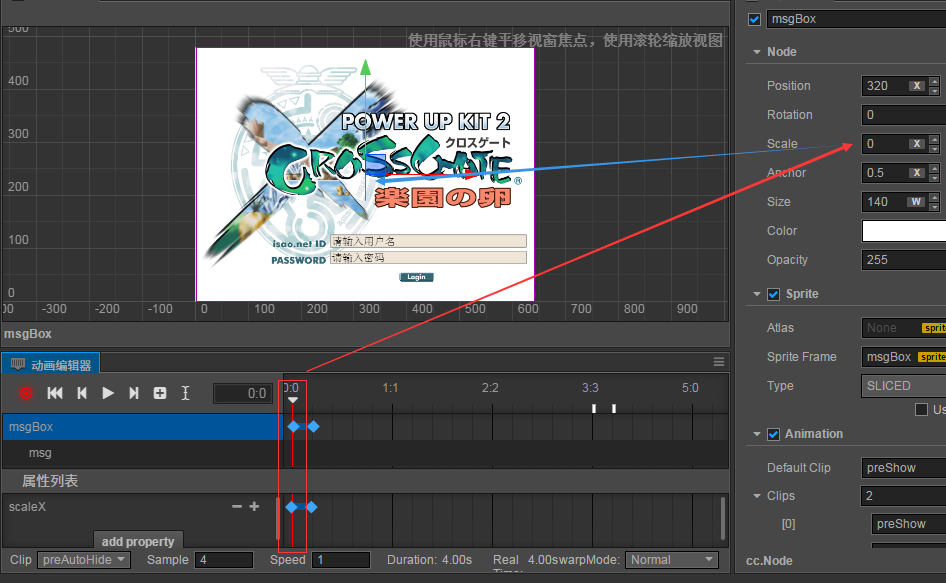Increase Position X with the up stepper
This screenshot has width=946, height=583.
[934, 81]
